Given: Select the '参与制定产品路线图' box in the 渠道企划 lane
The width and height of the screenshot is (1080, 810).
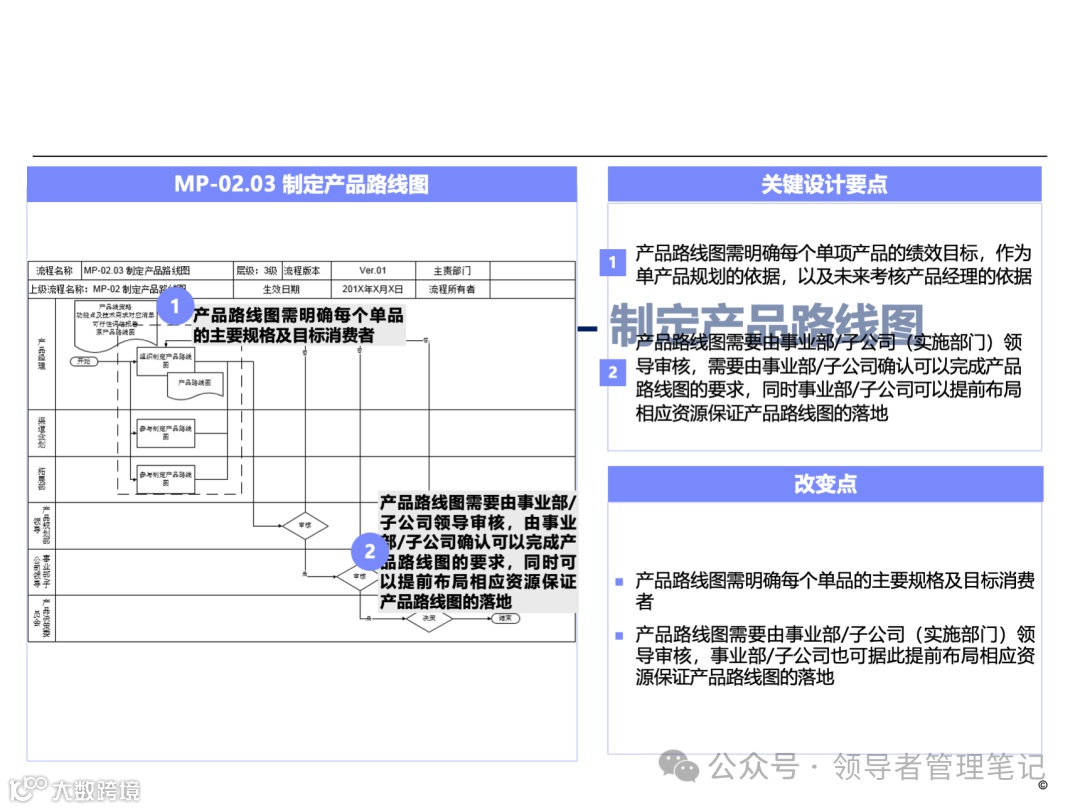Looking at the screenshot, I should [165, 433].
